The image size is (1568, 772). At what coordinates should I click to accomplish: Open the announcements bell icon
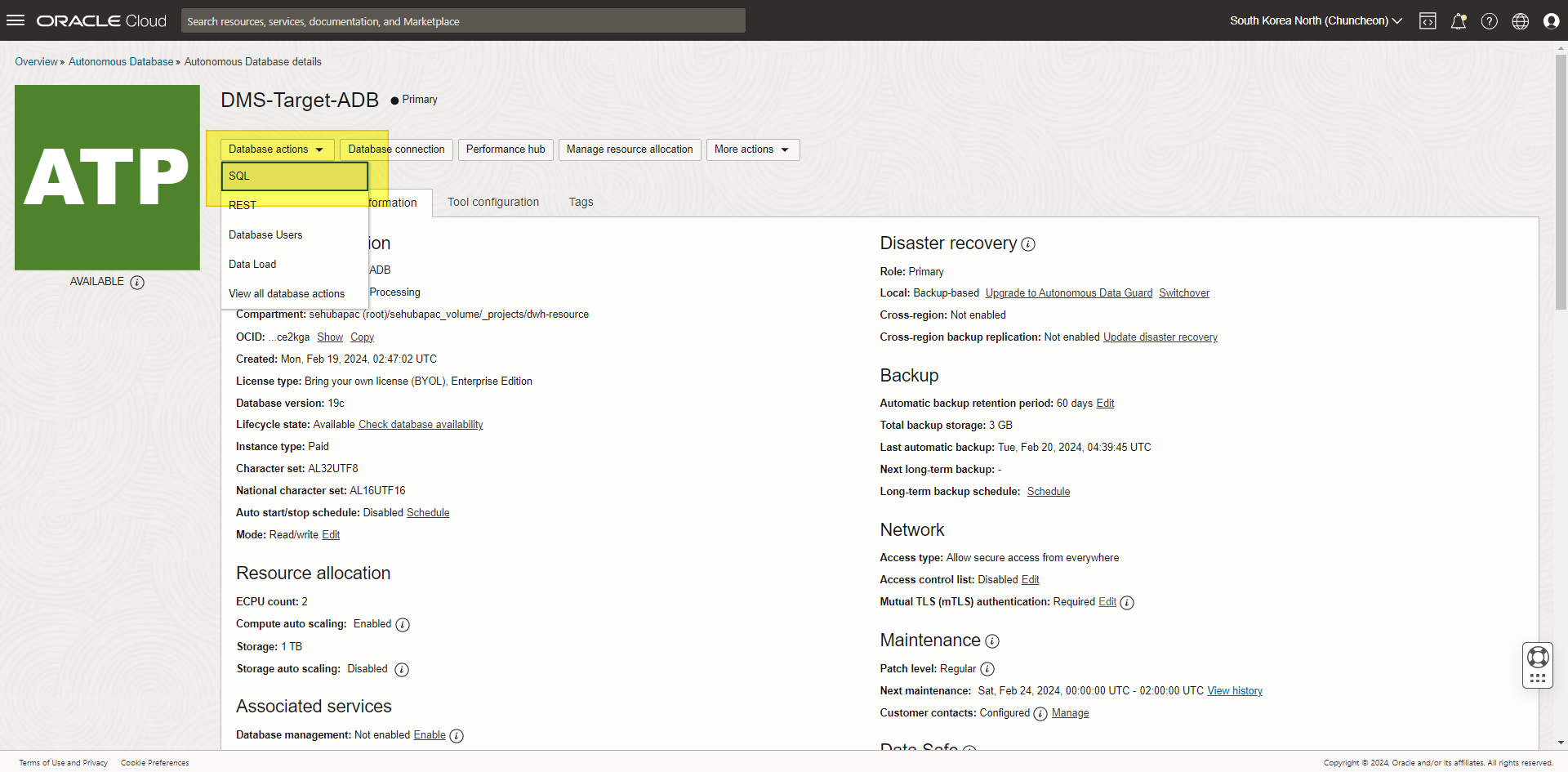pyautogui.click(x=1459, y=21)
